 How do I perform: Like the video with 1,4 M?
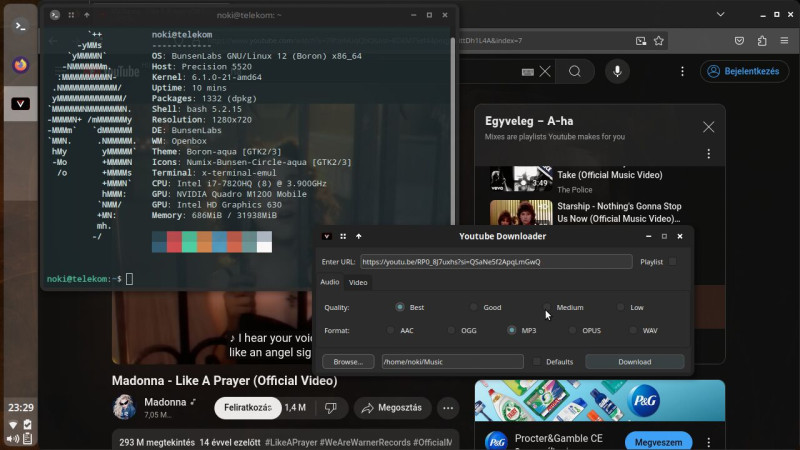pyautogui.click(x=295, y=408)
